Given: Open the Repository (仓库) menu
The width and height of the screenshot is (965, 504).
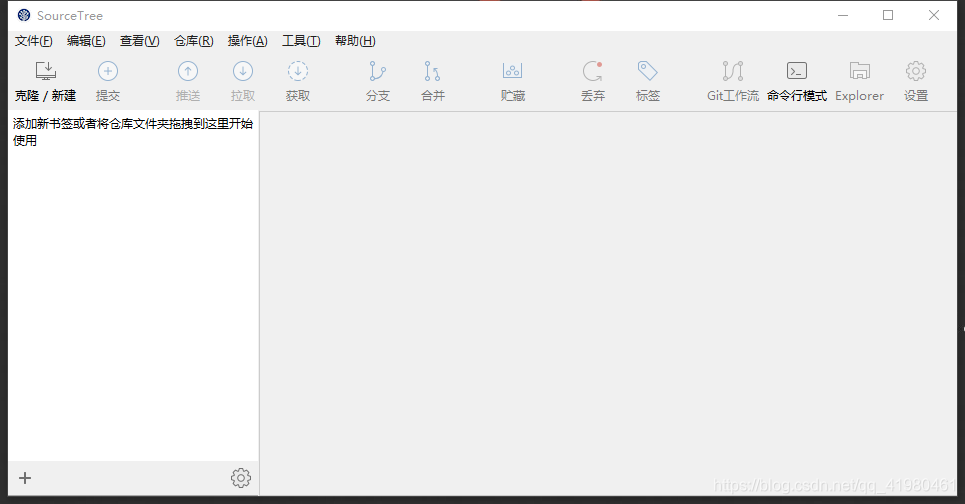Looking at the screenshot, I should [x=194, y=41].
